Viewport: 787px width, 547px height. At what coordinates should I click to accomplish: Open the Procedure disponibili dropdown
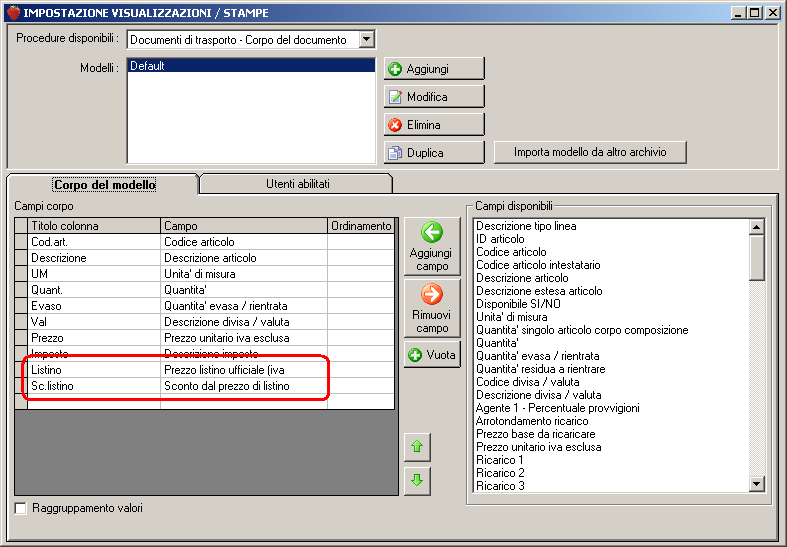367,39
